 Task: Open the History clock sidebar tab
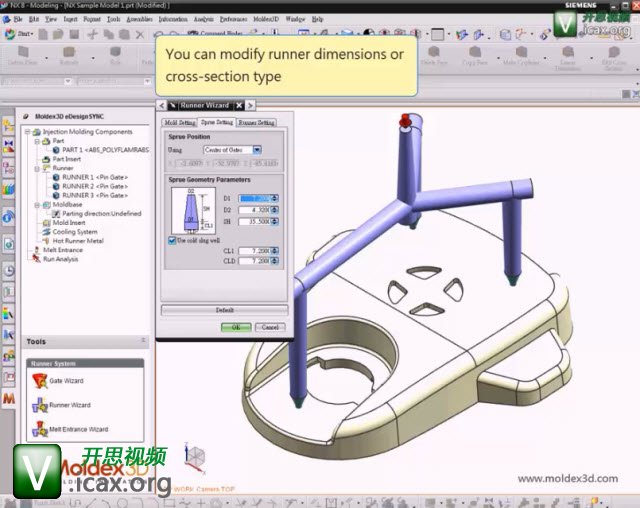(x=9, y=270)
